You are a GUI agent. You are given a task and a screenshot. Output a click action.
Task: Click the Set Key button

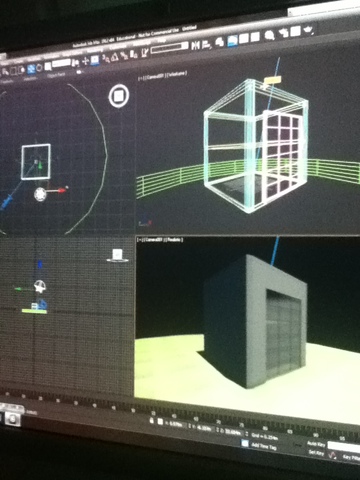click(316, 452)
